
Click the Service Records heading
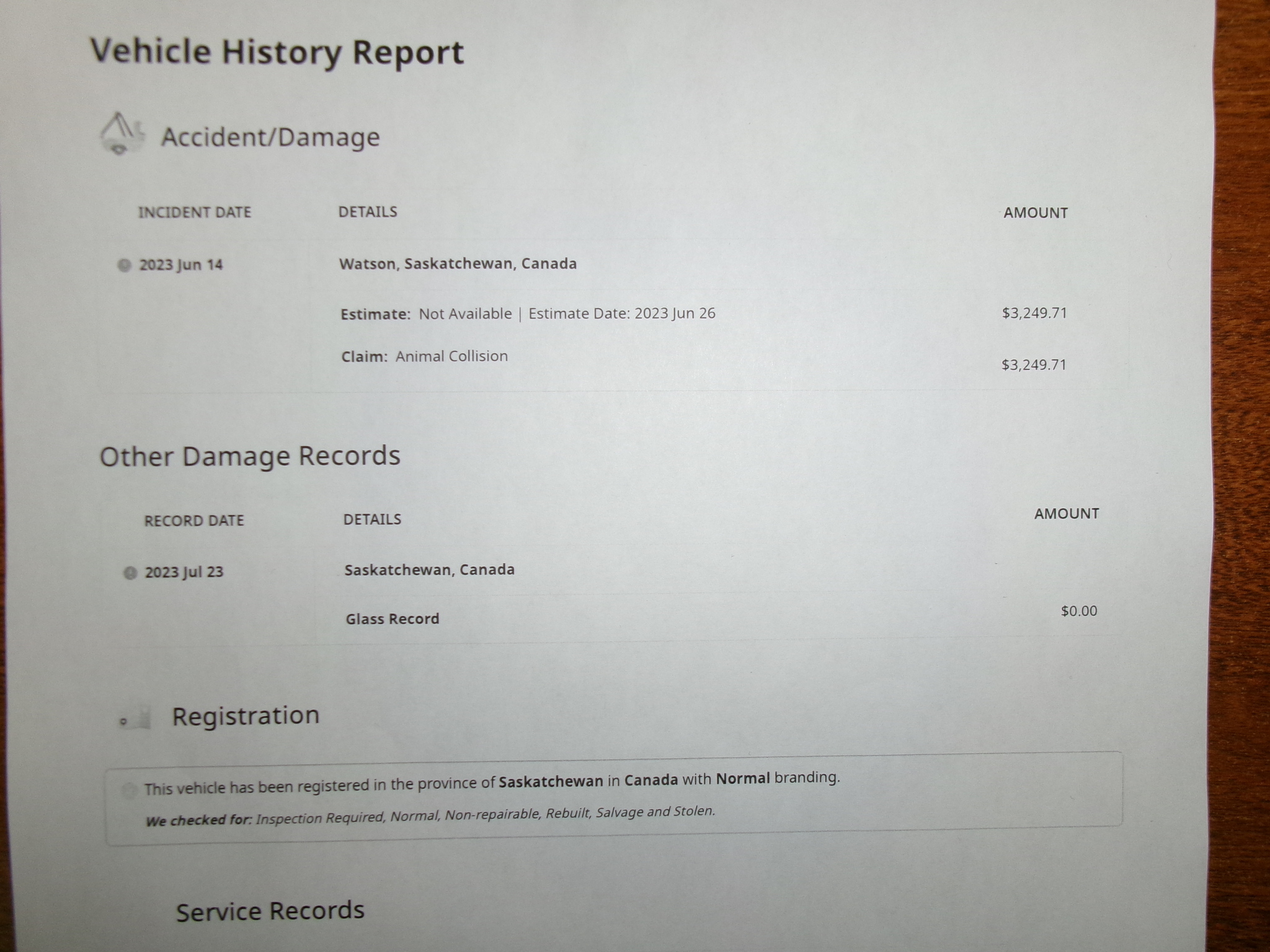[x=270, y=911]
